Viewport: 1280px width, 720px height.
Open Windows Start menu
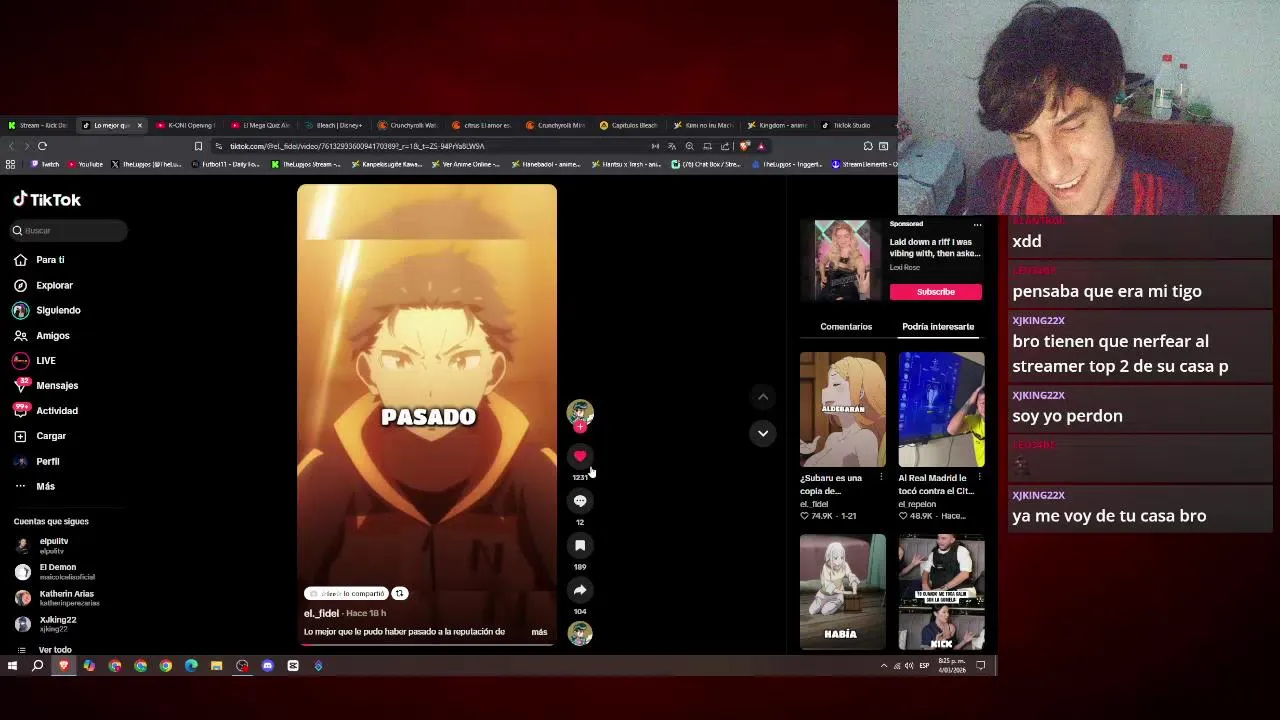click(12, 666)
